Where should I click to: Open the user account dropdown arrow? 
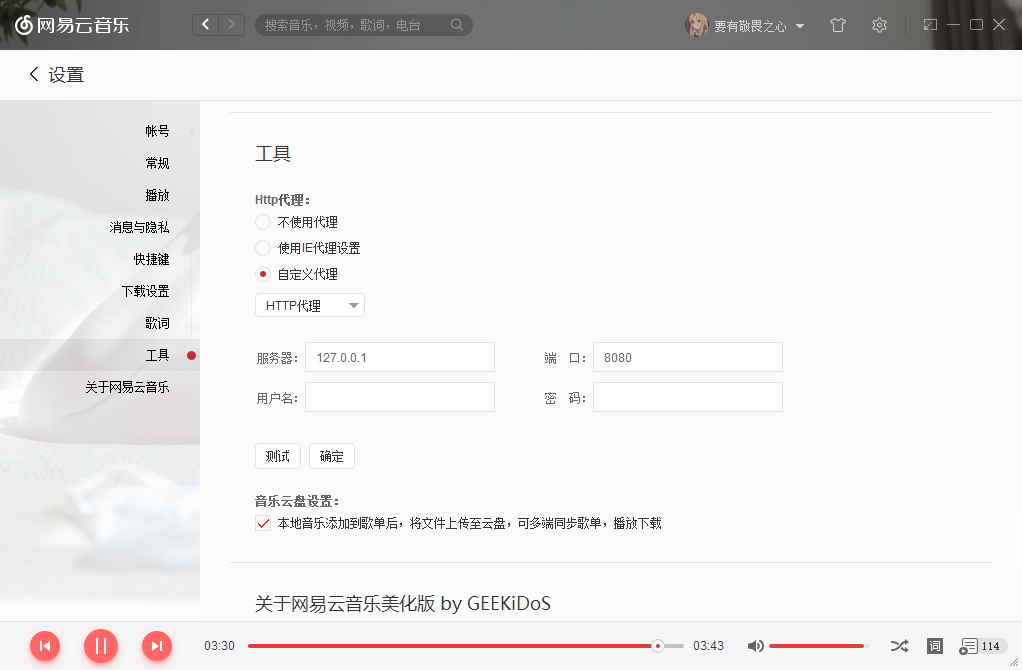pyautogui.click(x=800, y=27)
